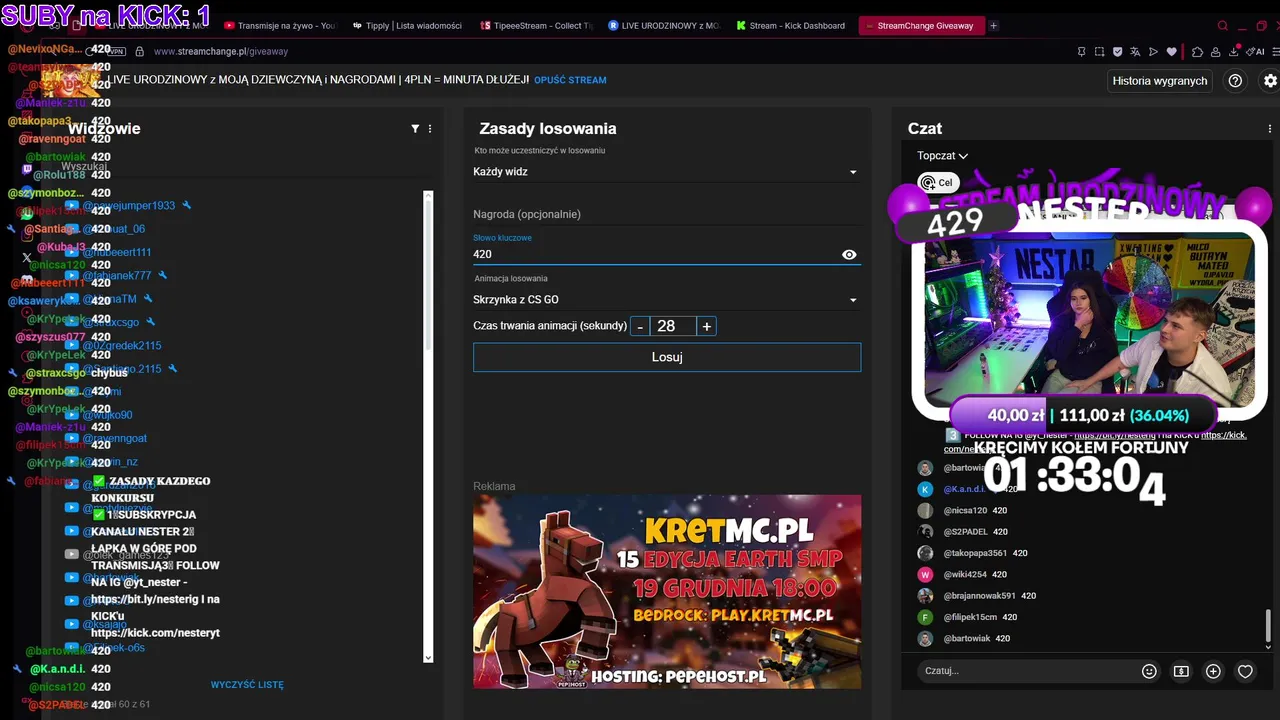Click the pin icon in address bar
Viewport: 1280px width, 720px height.
1081,51
